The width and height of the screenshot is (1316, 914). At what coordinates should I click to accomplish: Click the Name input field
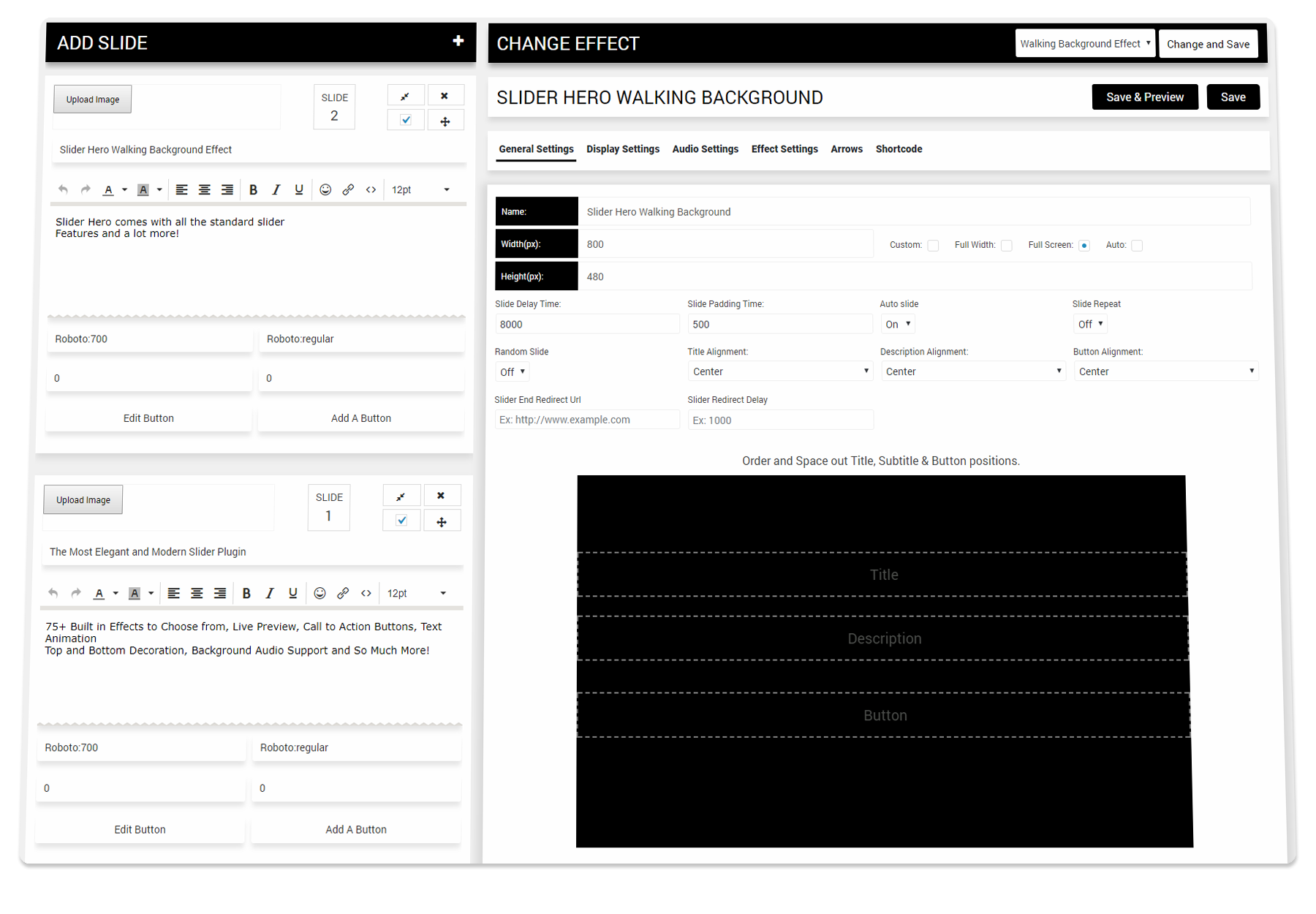click(x=914, y=212)
